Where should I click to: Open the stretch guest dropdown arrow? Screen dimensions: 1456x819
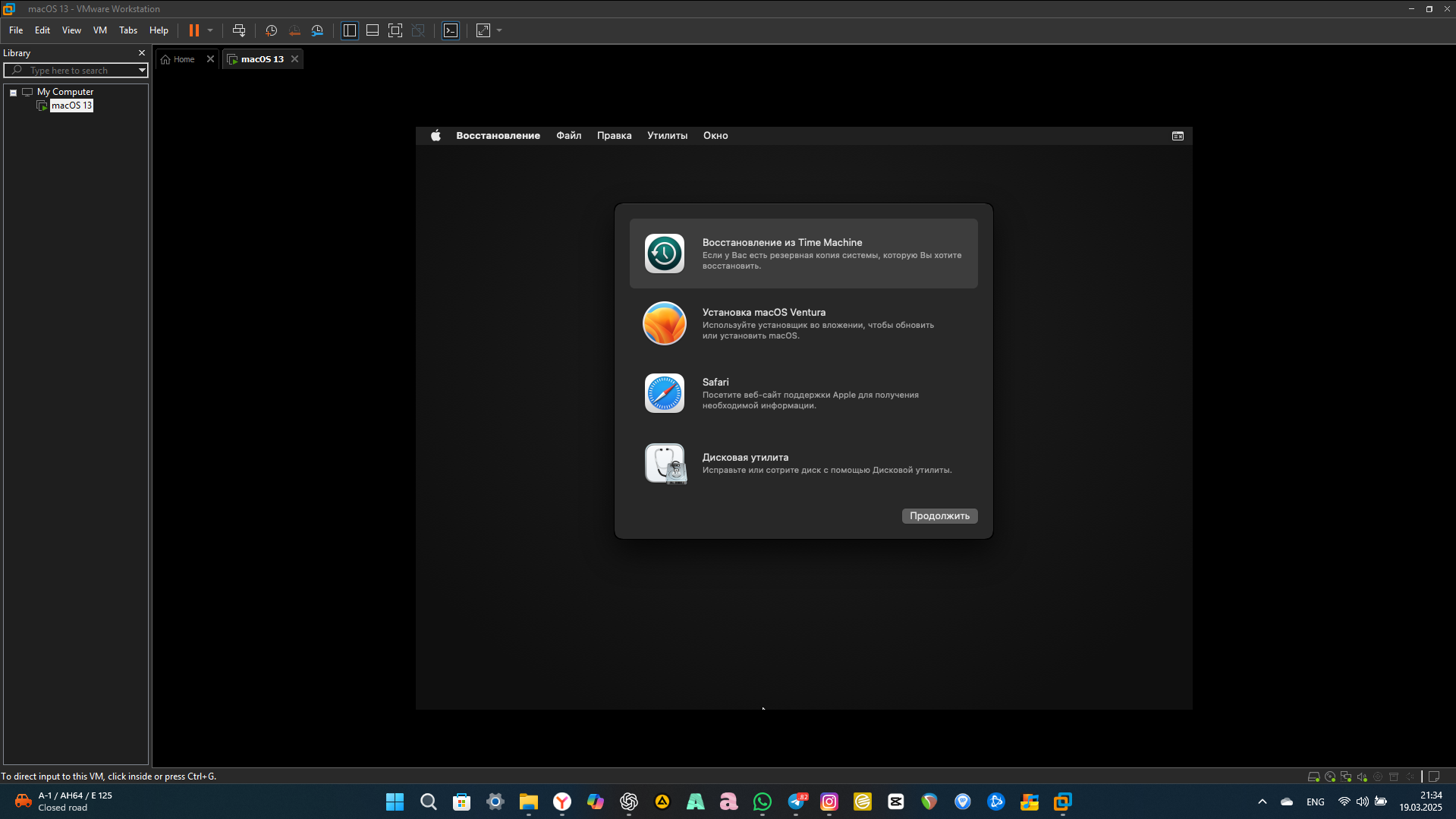point(499,30)
